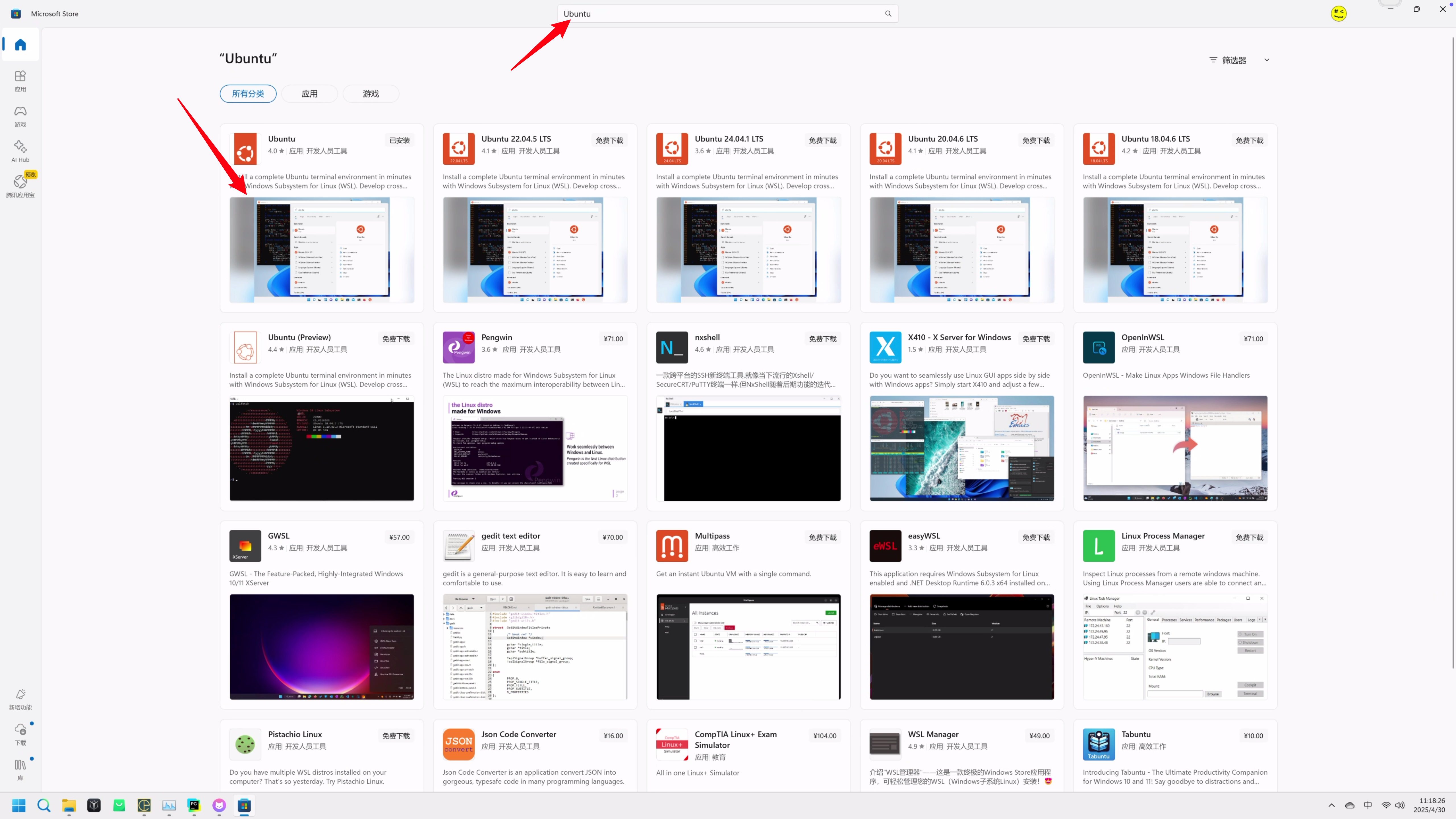Click the Ubuntu 24.04.1 LTS icon
Viewport: 1456px width, 819px height.
(672, 149)
